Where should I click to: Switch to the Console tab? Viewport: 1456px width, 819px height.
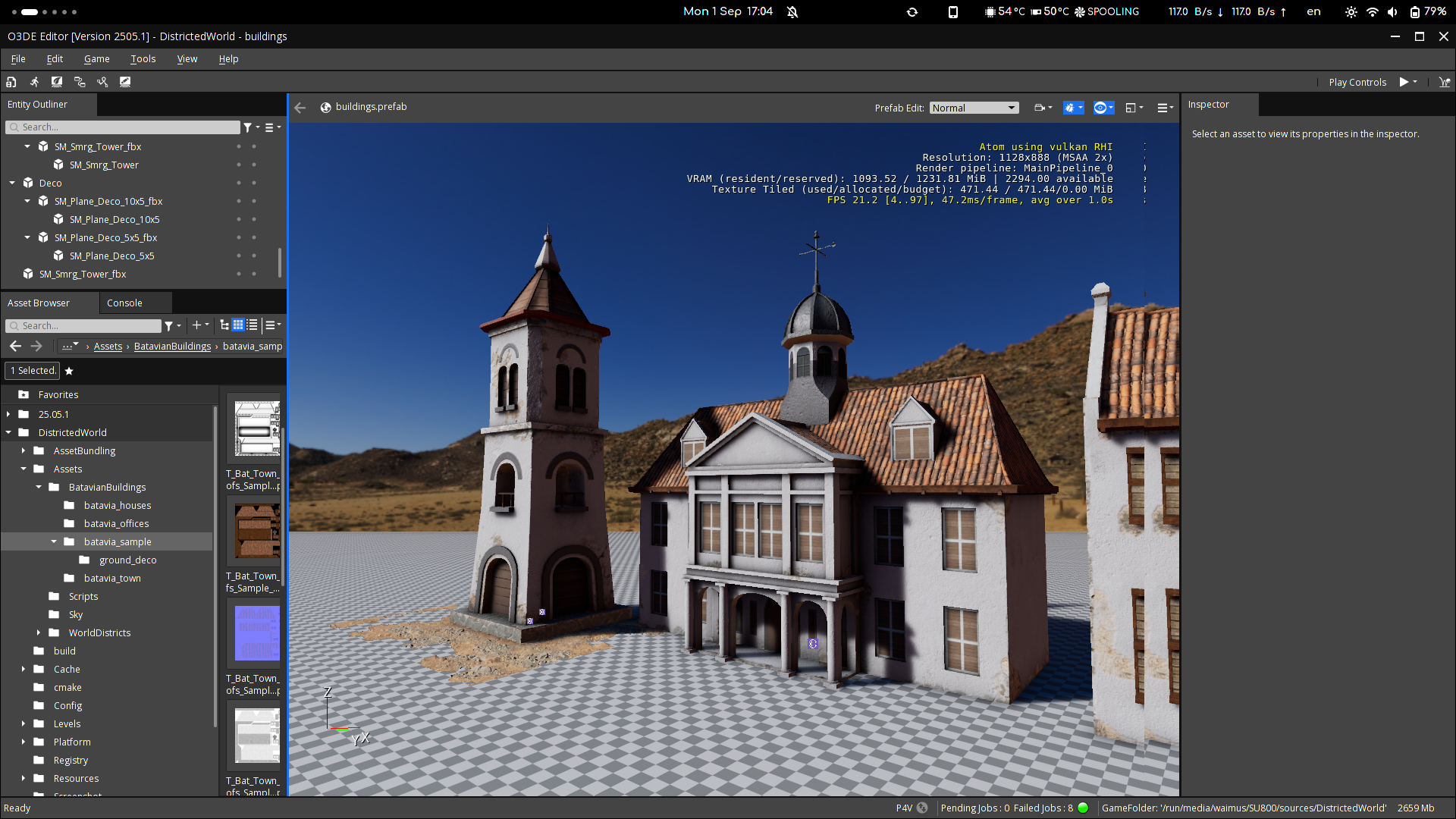[x=124, y=303]
